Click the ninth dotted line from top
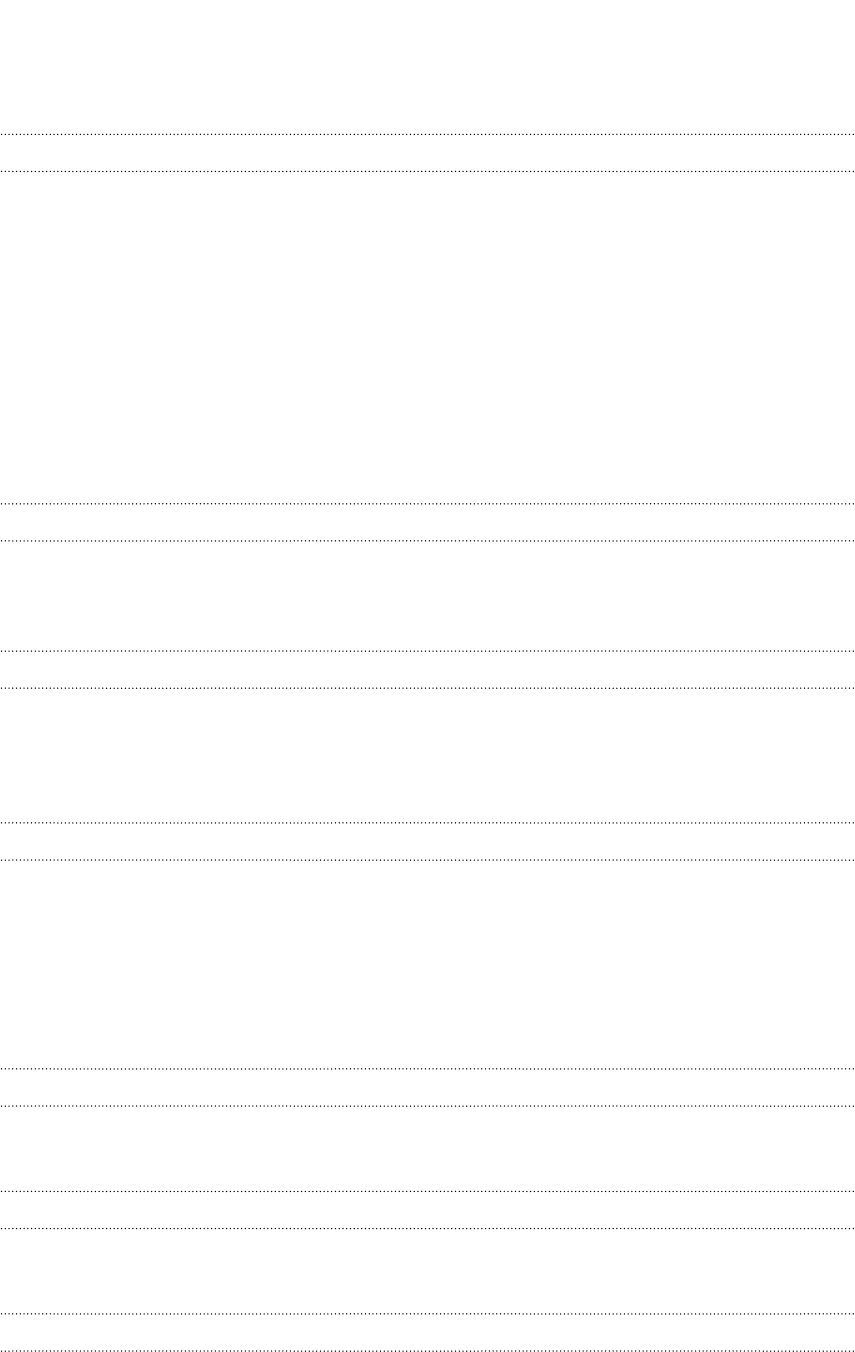The image size is (855, 1352). (427, 1069)
